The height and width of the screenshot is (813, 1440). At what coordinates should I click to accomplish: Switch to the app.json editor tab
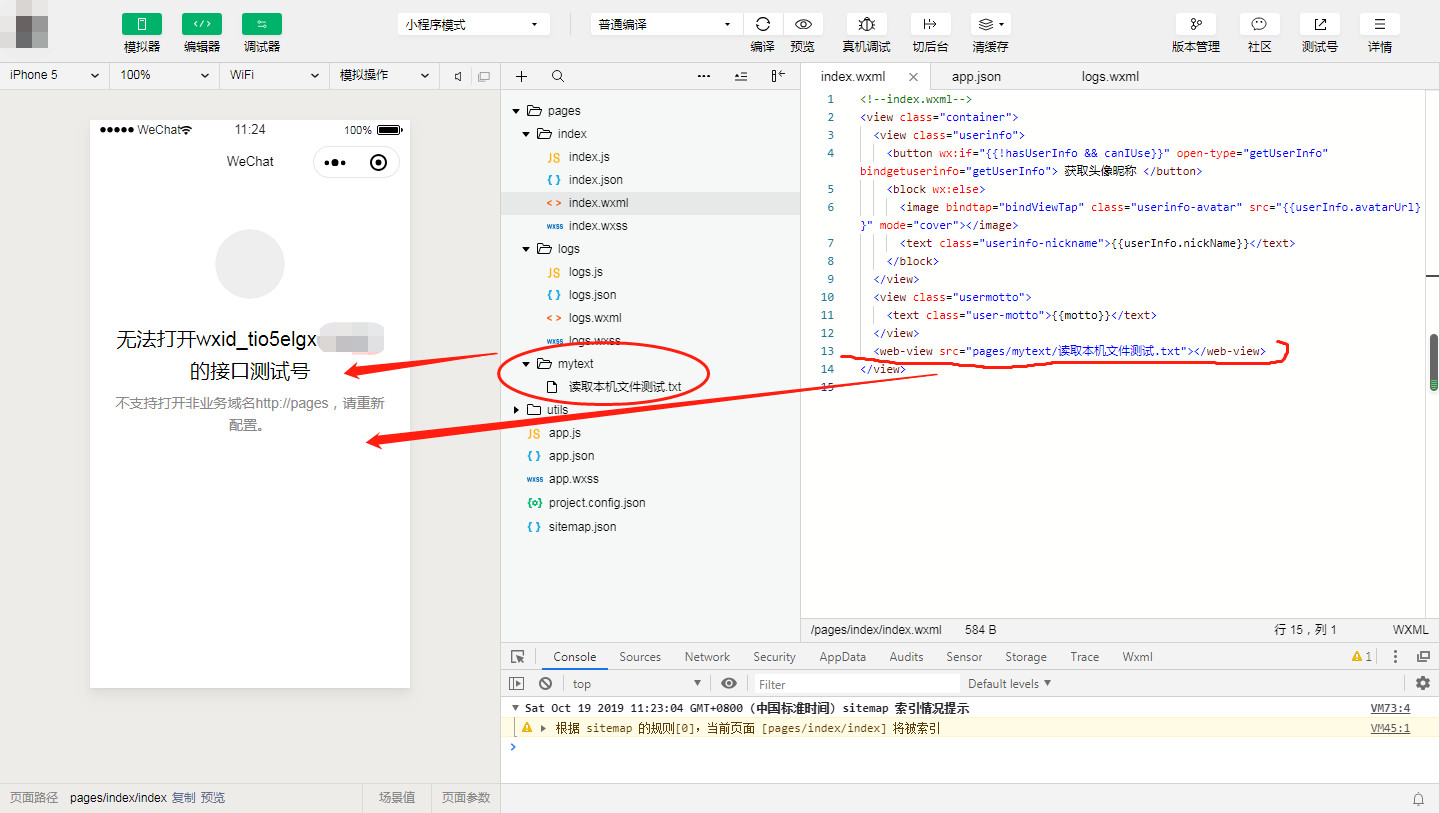click(976, 76)
